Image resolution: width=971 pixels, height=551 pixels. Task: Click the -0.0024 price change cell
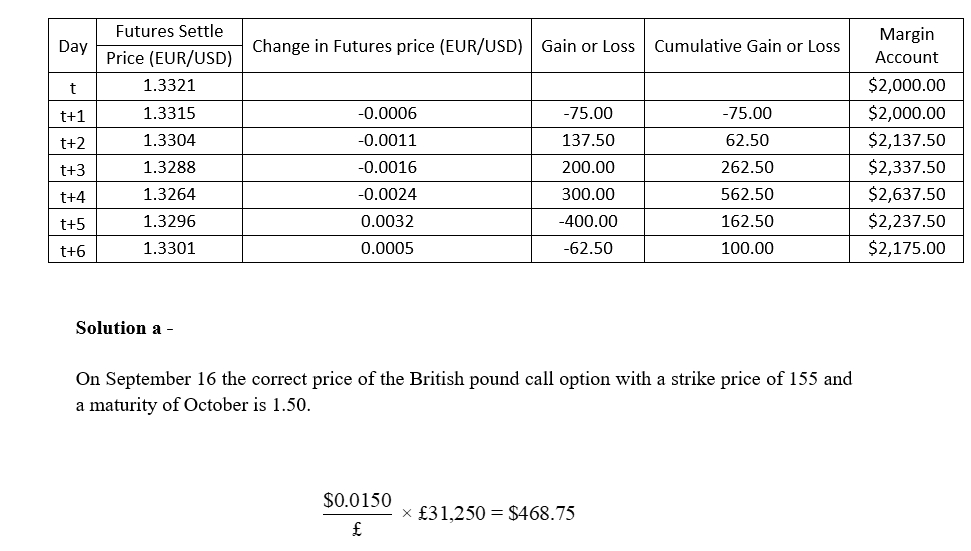click(x=387, y=194)
